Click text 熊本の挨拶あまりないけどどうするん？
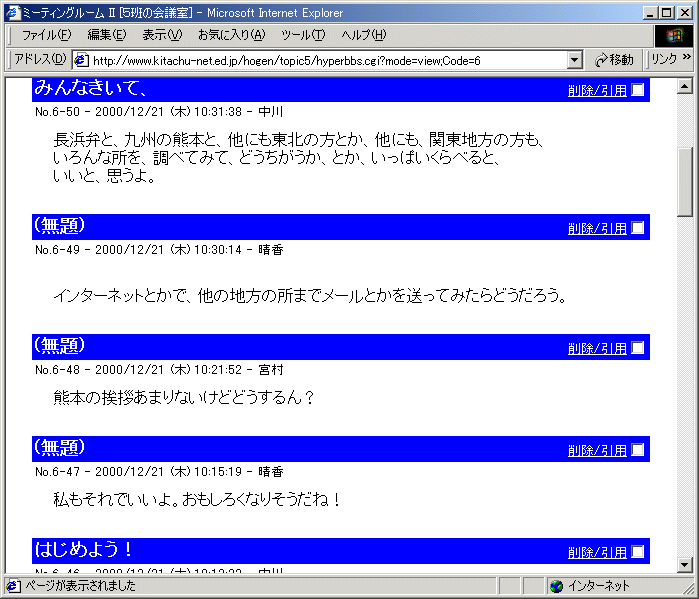 click(184, 397)
